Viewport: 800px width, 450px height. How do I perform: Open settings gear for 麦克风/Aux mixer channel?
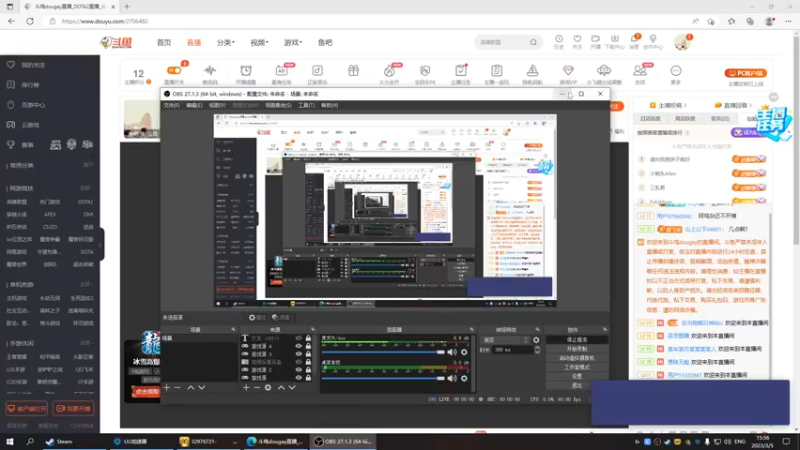pyautogui.click(x=464, y=352)
